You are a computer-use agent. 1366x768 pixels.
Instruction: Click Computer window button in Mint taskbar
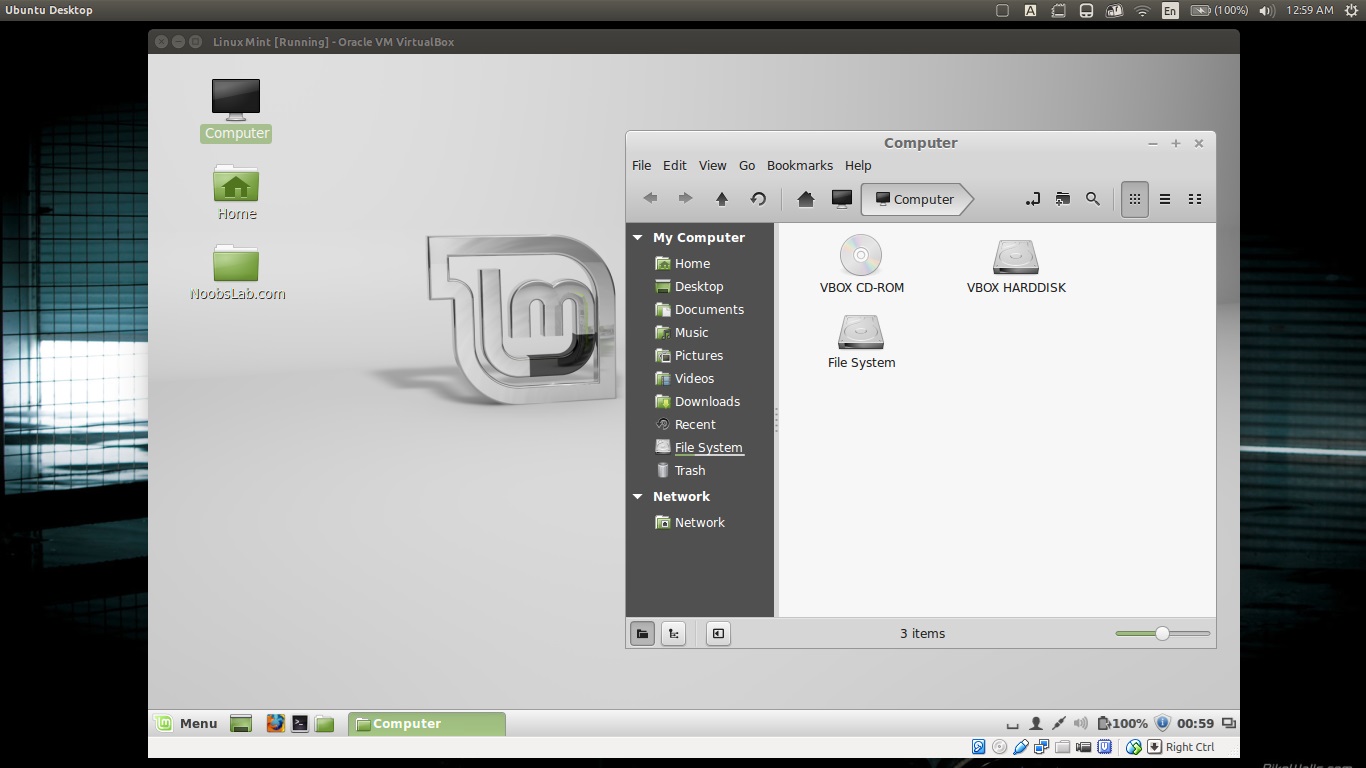pos(427,723)
